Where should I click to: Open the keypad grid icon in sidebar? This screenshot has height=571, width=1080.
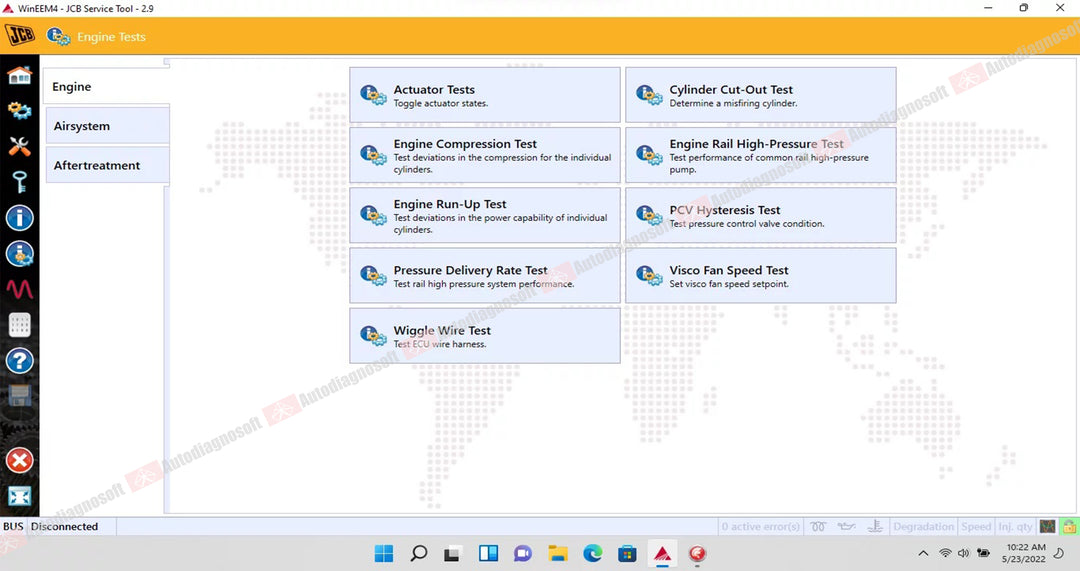19,324
